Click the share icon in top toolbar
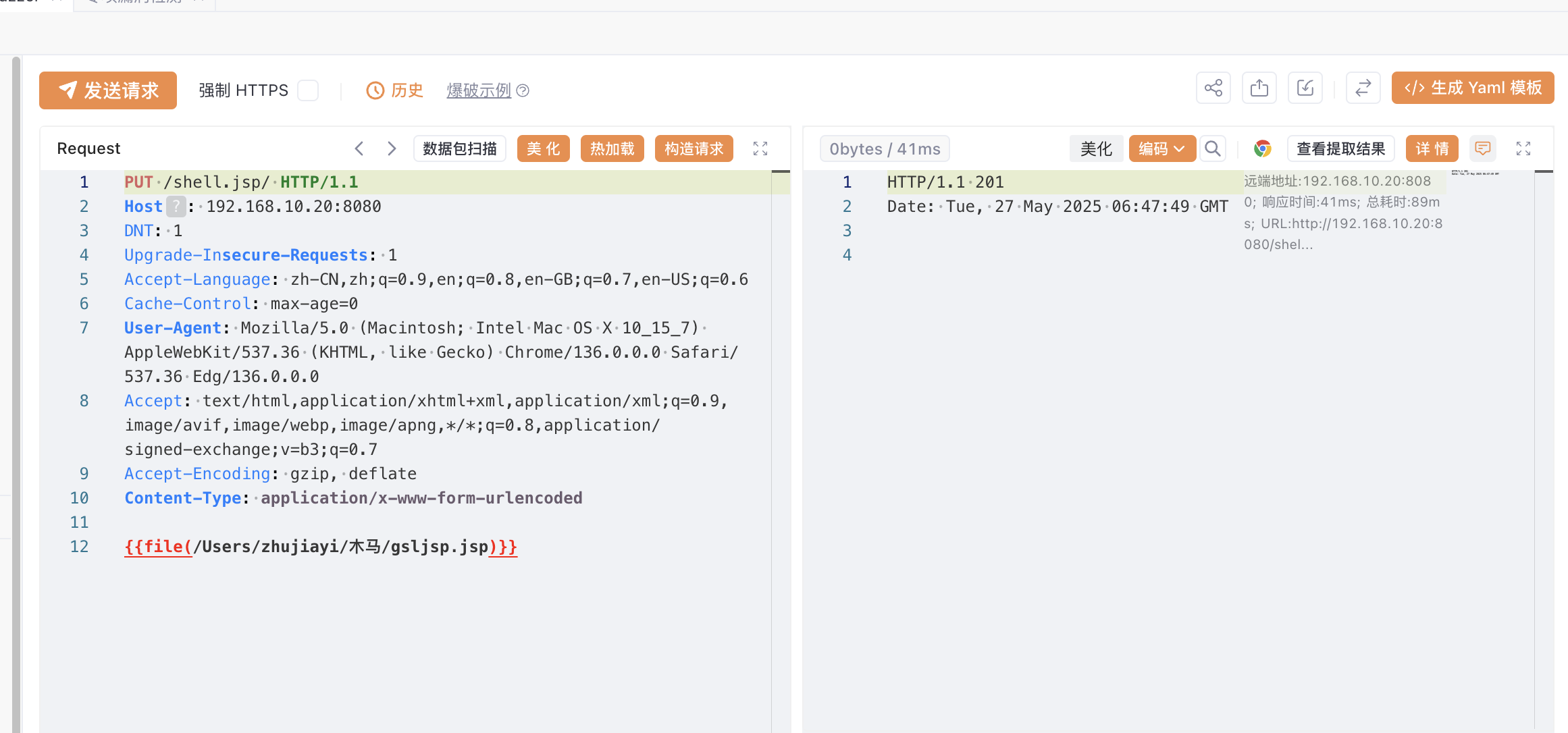The width and height of the screenshot is (1568, 733). click(1213, 88)
